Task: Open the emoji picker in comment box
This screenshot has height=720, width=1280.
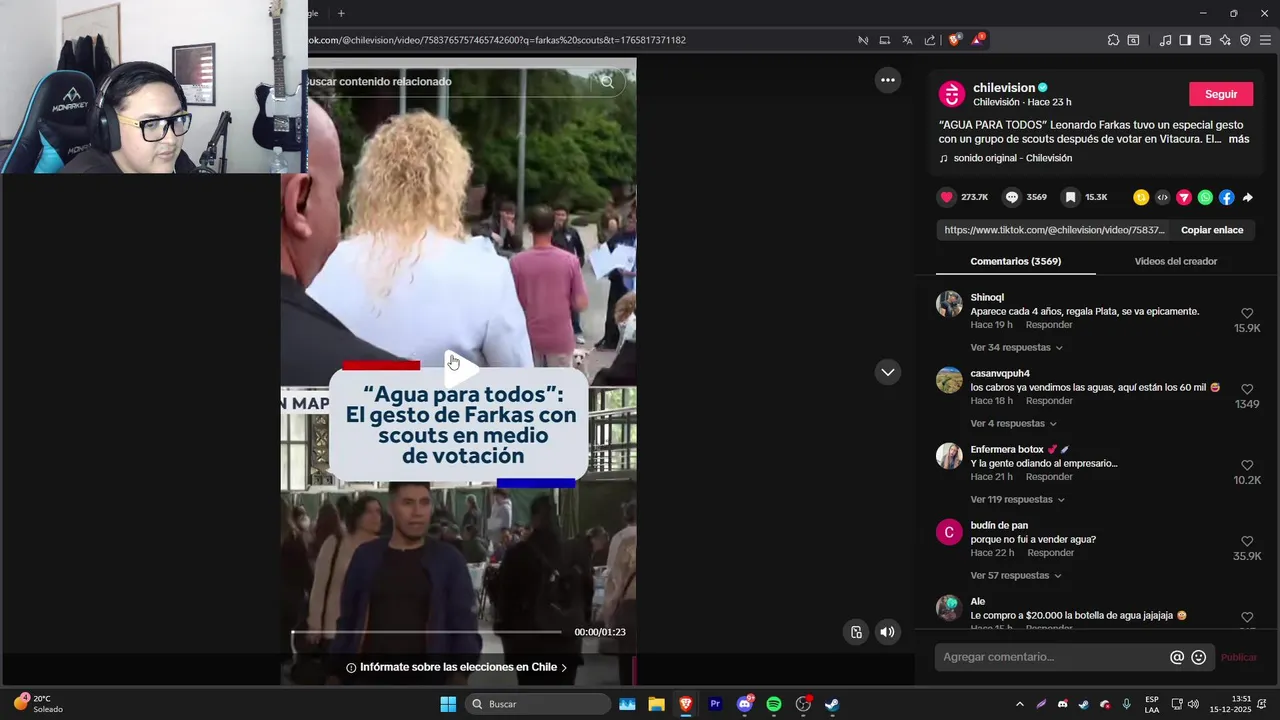Action: (1199, 657)
